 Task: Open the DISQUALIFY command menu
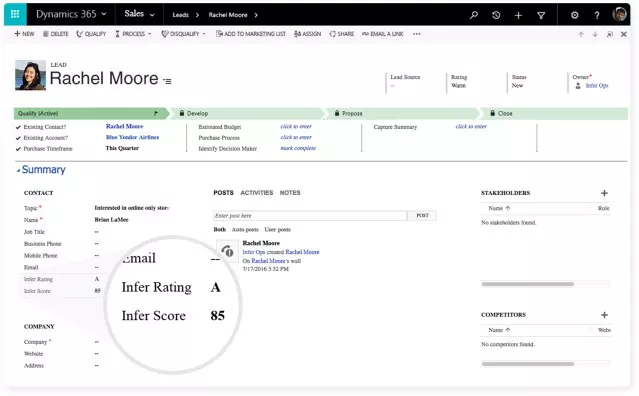183,34
